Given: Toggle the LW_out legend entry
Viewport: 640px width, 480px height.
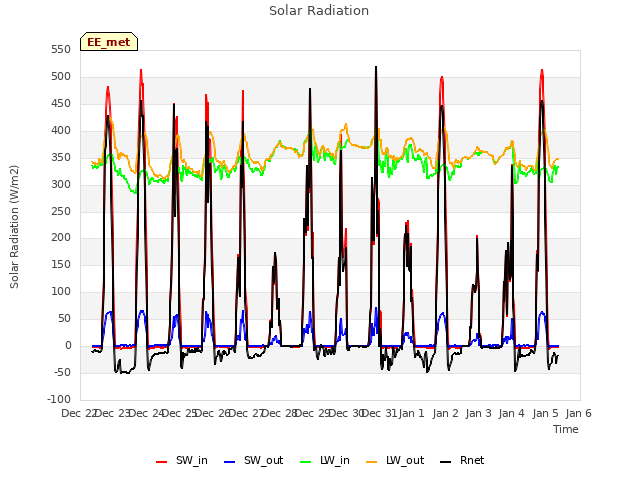Looking at the screenshot, I should tap(395, 460).
